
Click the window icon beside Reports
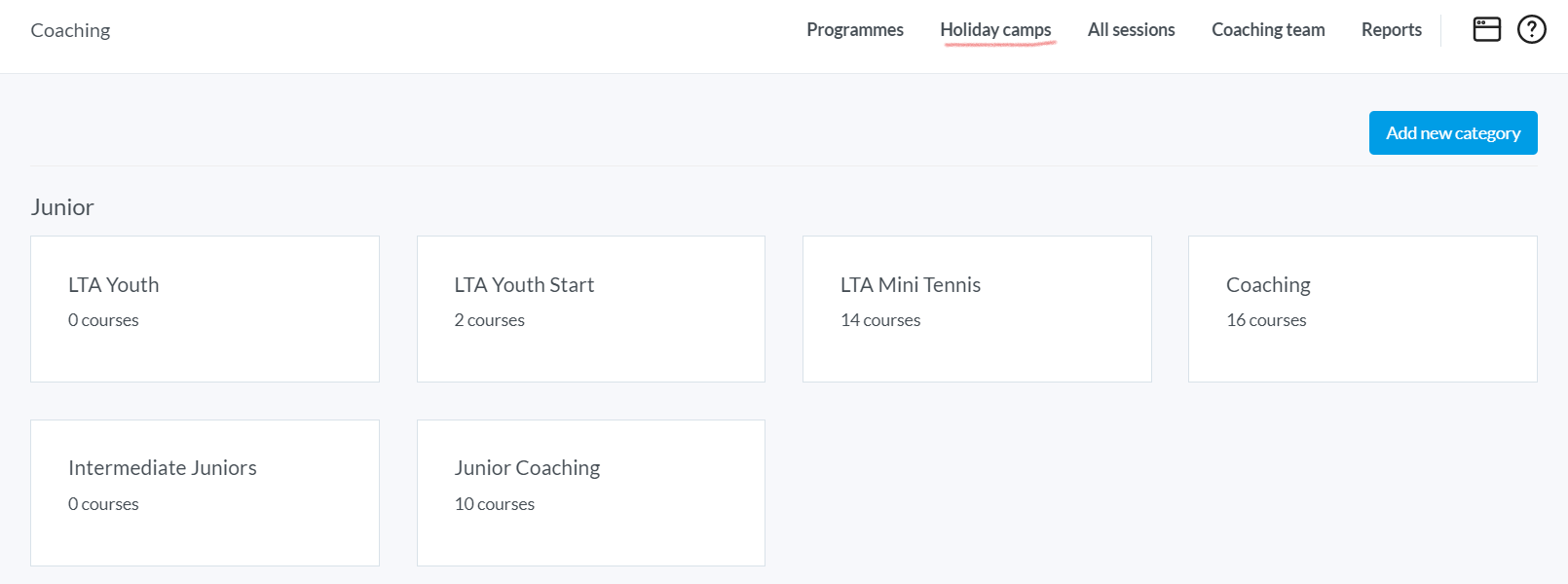(1486, 30)
